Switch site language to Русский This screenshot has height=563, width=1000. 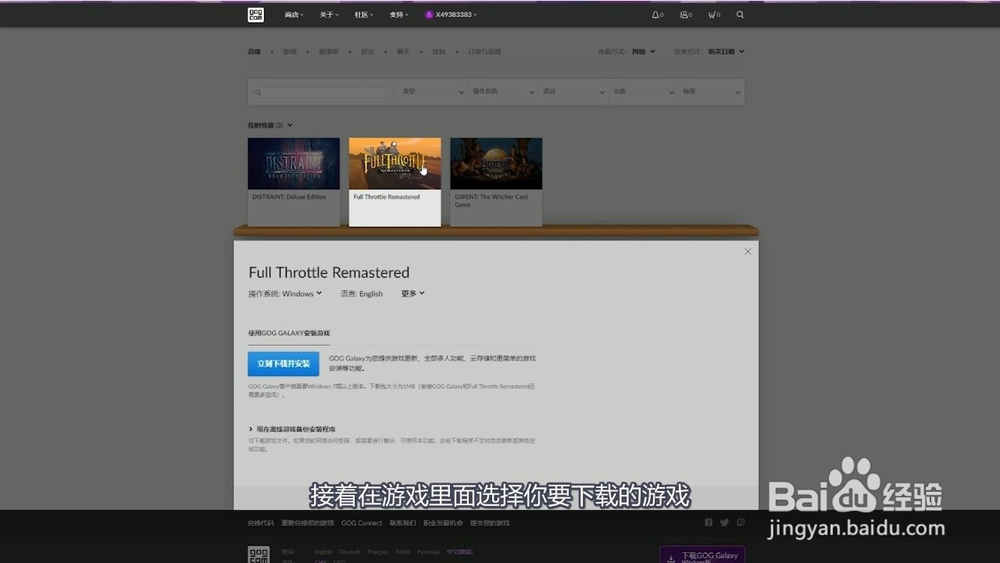(x=428, y=552)
